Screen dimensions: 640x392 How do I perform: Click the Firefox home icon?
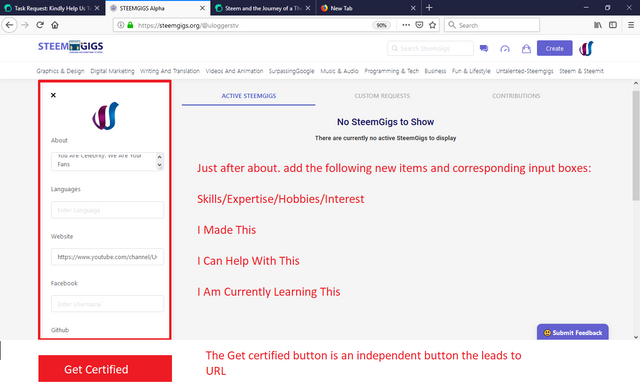pyautogui.click(x=55, y=25)
